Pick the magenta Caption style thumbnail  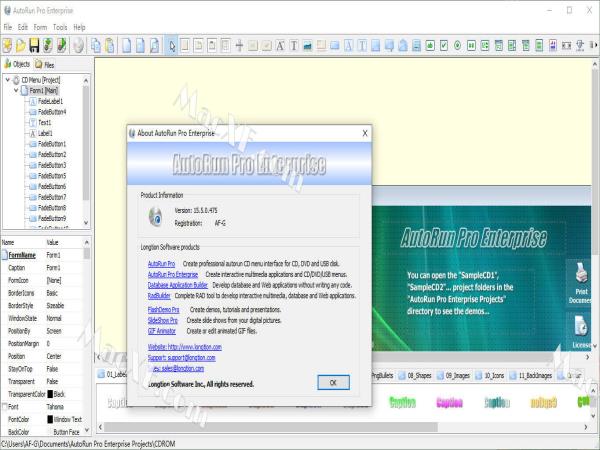450,403
